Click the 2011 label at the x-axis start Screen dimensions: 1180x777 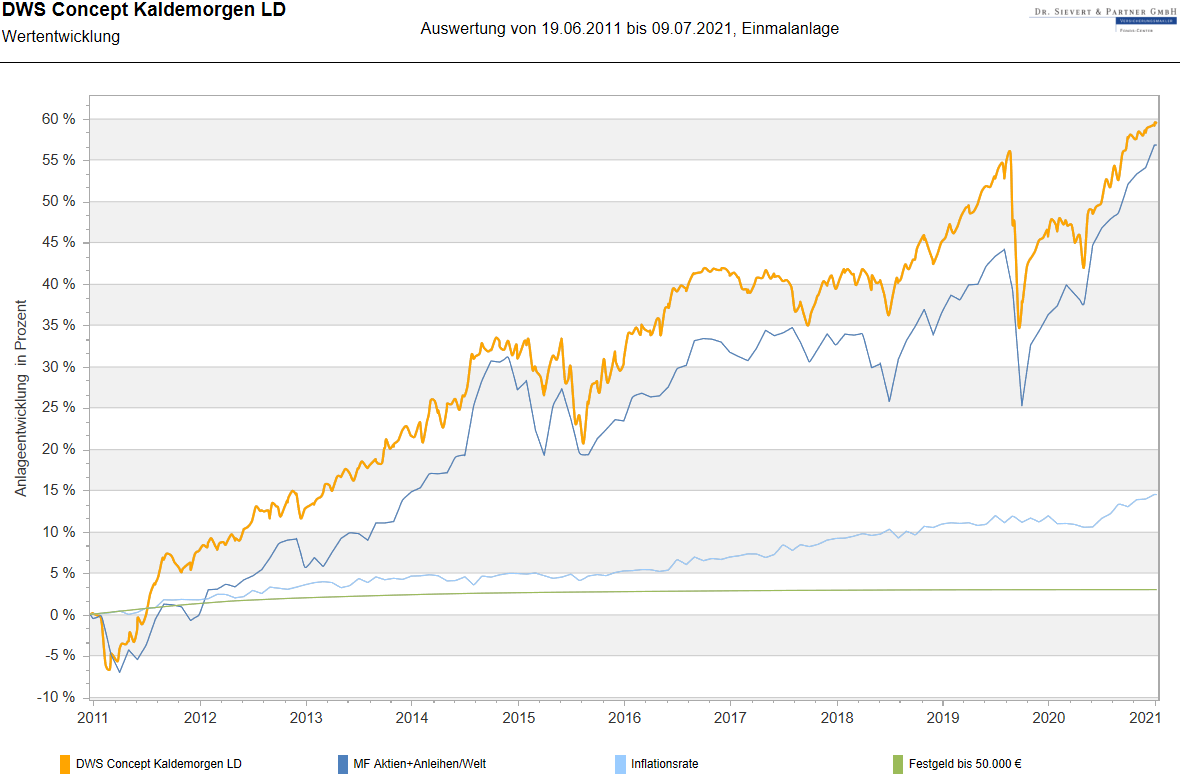pos(93,717)
